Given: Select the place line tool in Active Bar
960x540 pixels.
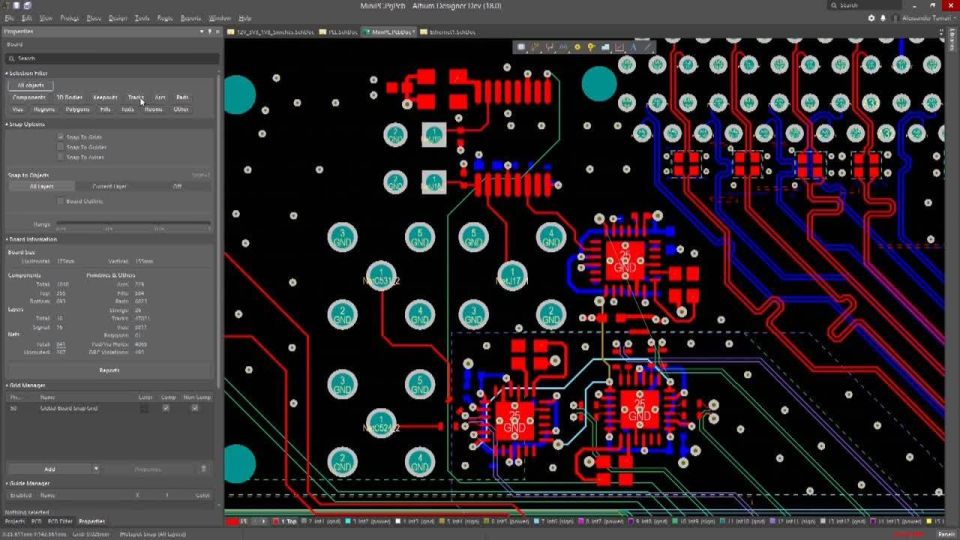Looking at the screenshot, I should tap(648, 47).
